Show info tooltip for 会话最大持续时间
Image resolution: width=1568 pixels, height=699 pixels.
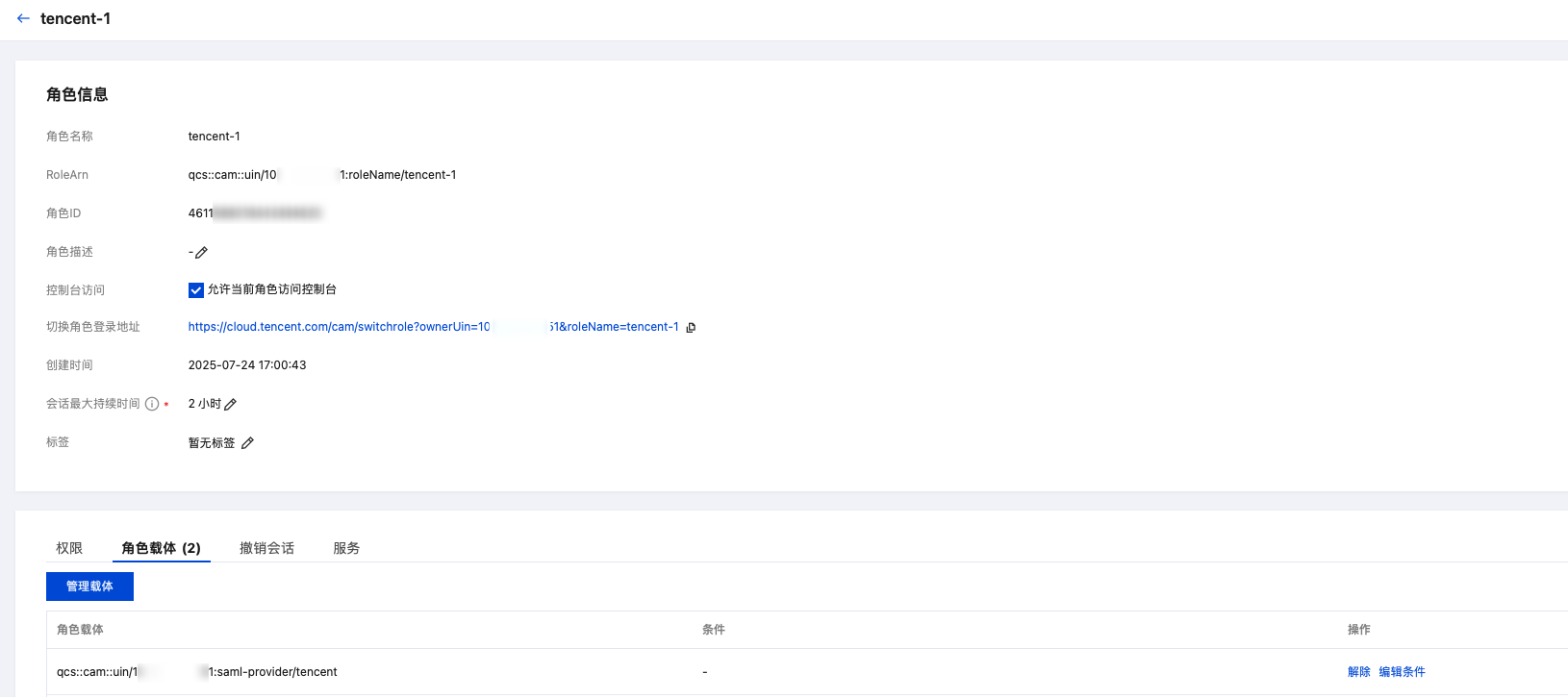[152, 404]
